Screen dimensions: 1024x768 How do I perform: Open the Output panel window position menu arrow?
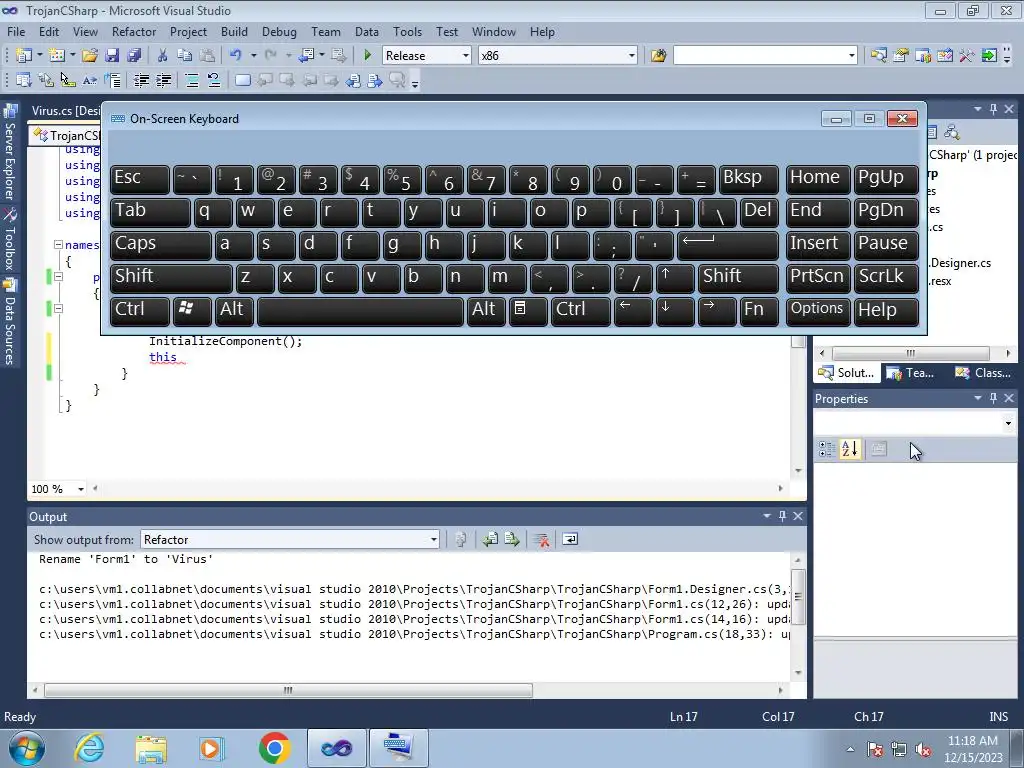767,516
